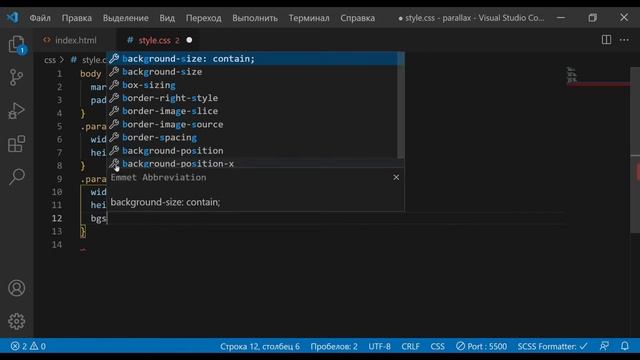Open the Run and Debug view

[16, 110]
